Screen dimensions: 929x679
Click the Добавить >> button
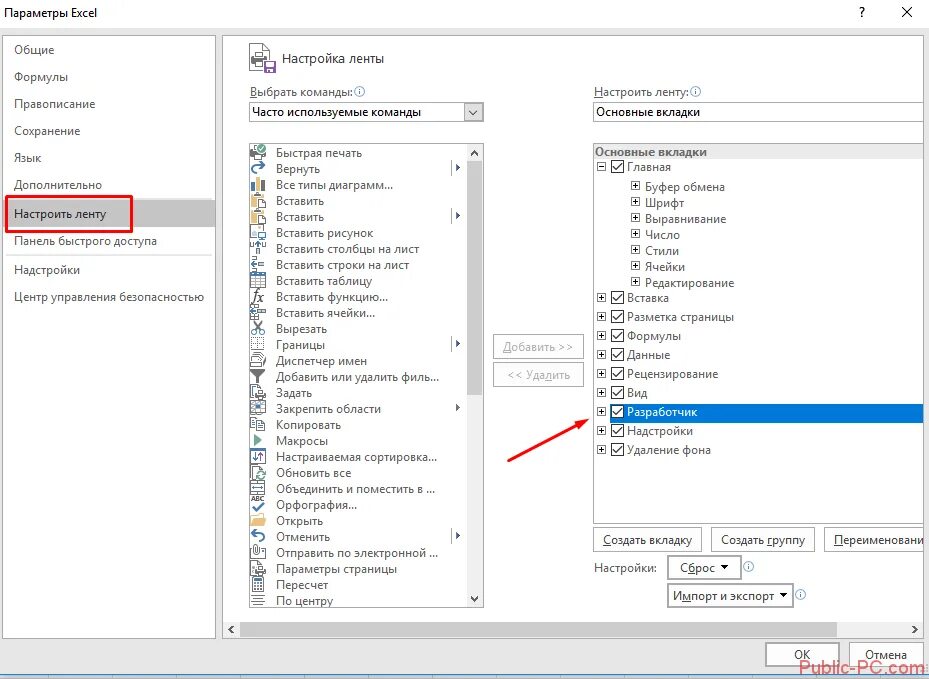pos(538,347)
